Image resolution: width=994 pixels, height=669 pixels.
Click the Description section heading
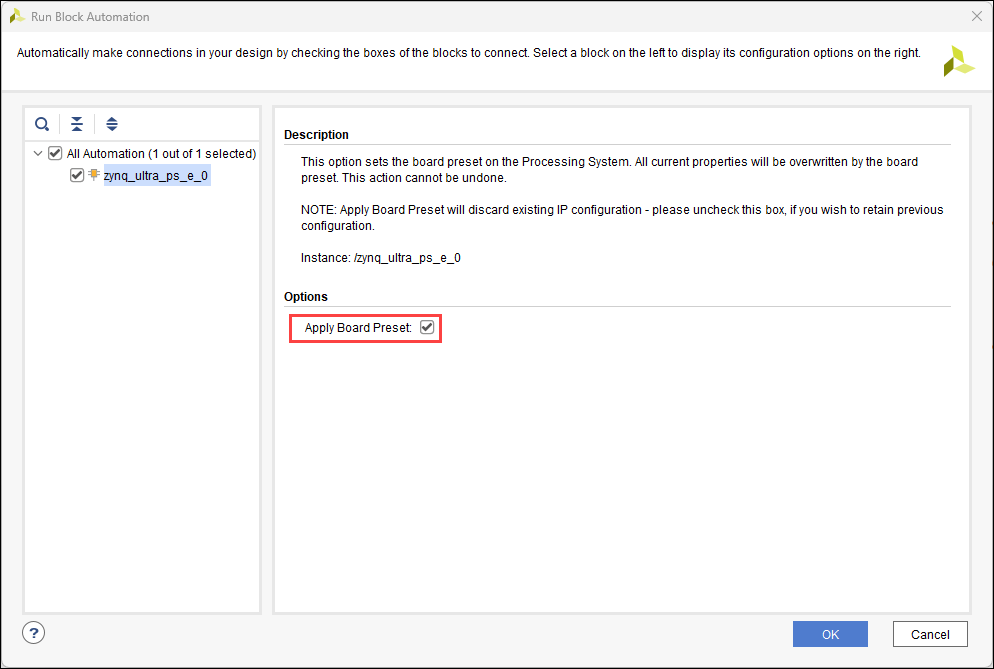pos(316,135)
